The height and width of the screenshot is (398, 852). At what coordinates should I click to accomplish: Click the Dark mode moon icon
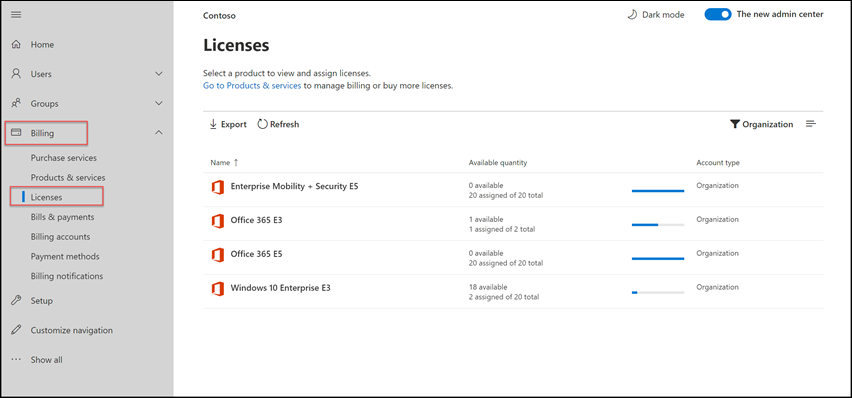pos(632,15)
